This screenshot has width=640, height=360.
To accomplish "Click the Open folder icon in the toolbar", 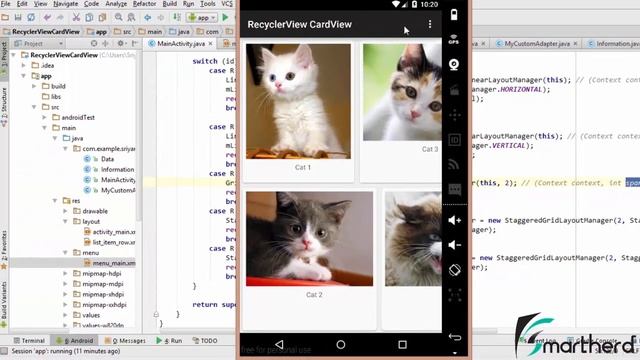I will pos(5,18).
